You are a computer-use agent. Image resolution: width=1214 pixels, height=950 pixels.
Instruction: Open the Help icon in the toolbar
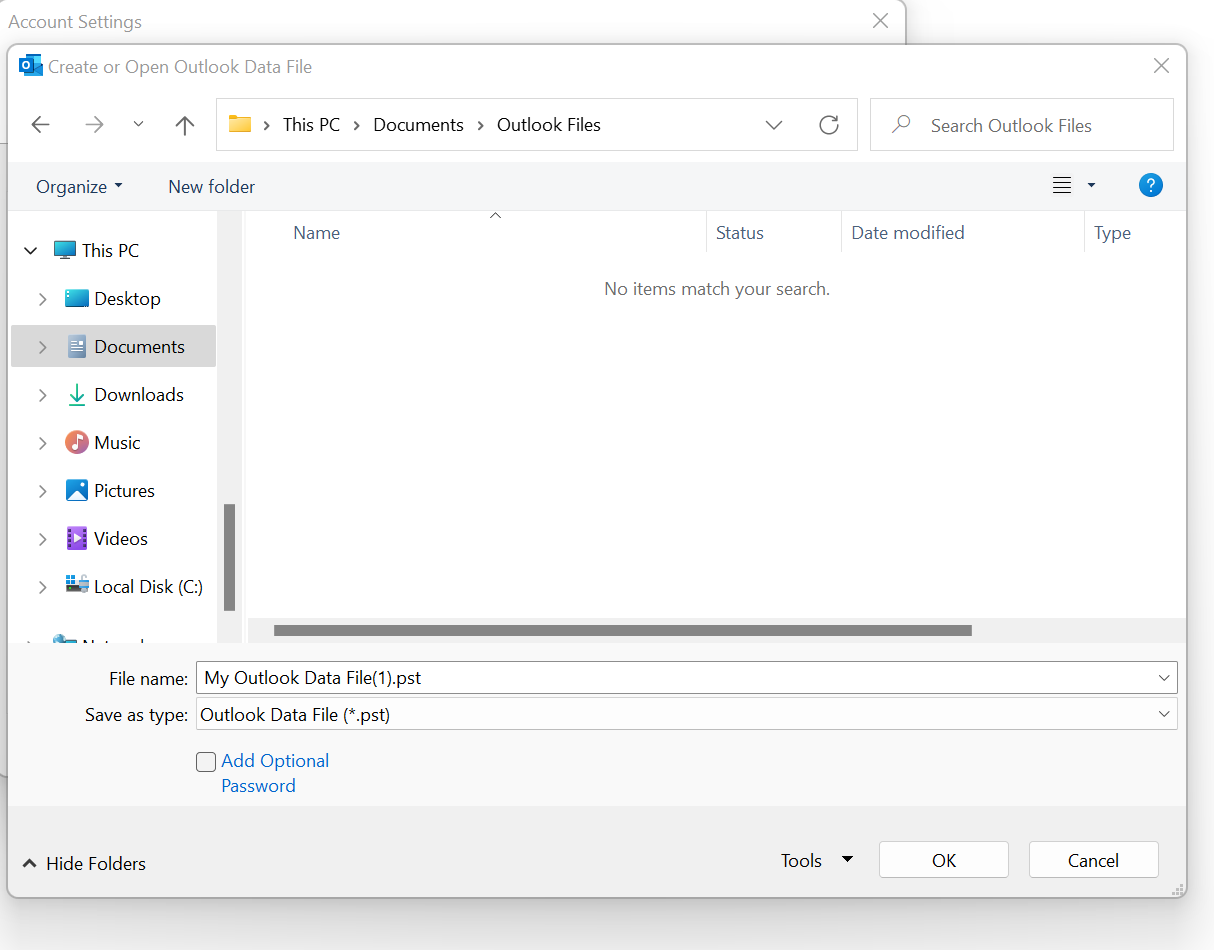[1151, 185]
